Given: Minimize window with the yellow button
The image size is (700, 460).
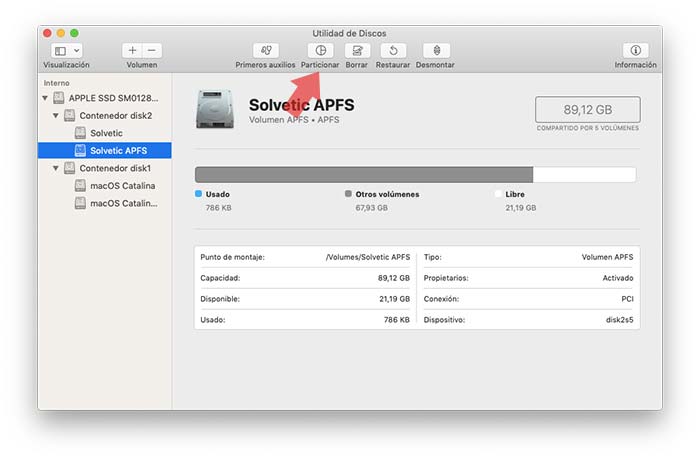Looking at the screenshot, I should 61,33.
